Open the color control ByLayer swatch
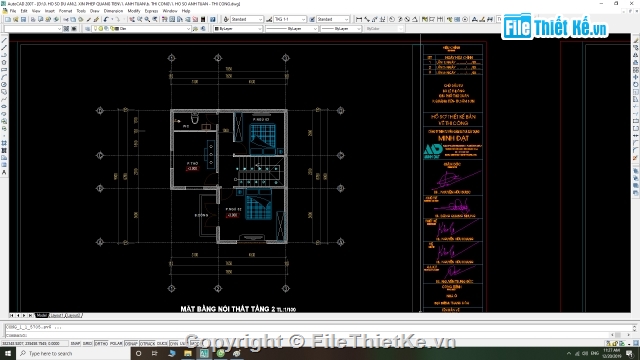Screen dimensions: 640x360 click(238, 29)
